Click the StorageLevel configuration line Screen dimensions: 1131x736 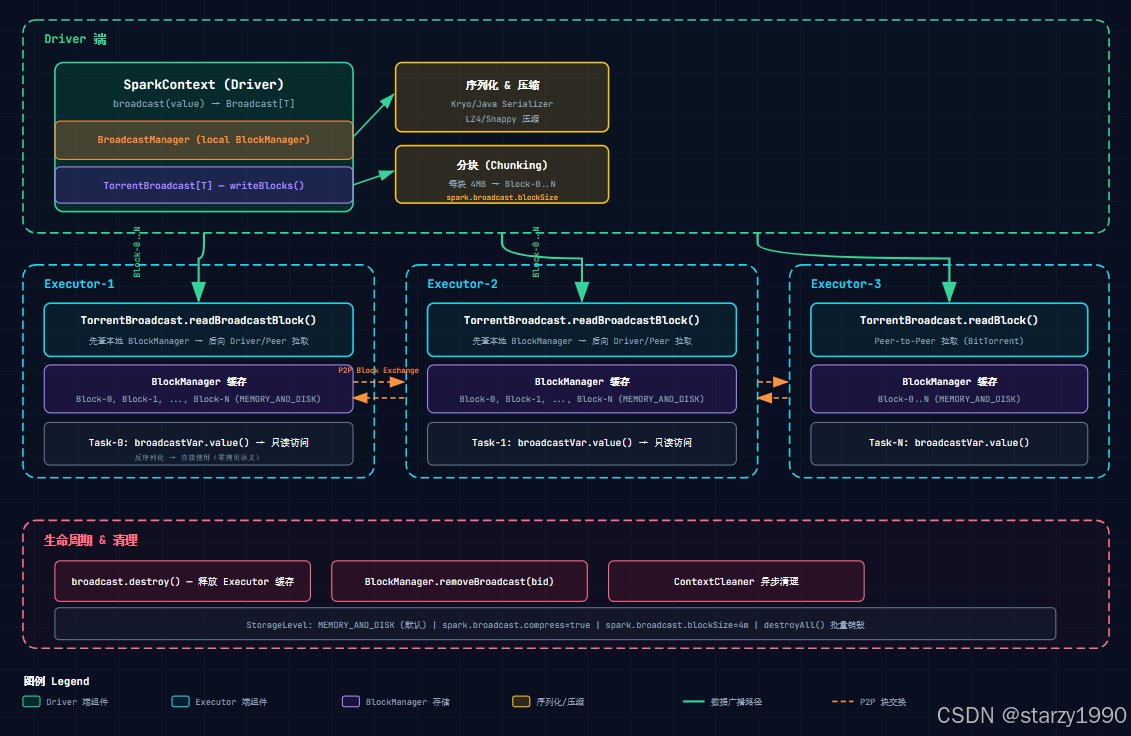coord(555,624)
